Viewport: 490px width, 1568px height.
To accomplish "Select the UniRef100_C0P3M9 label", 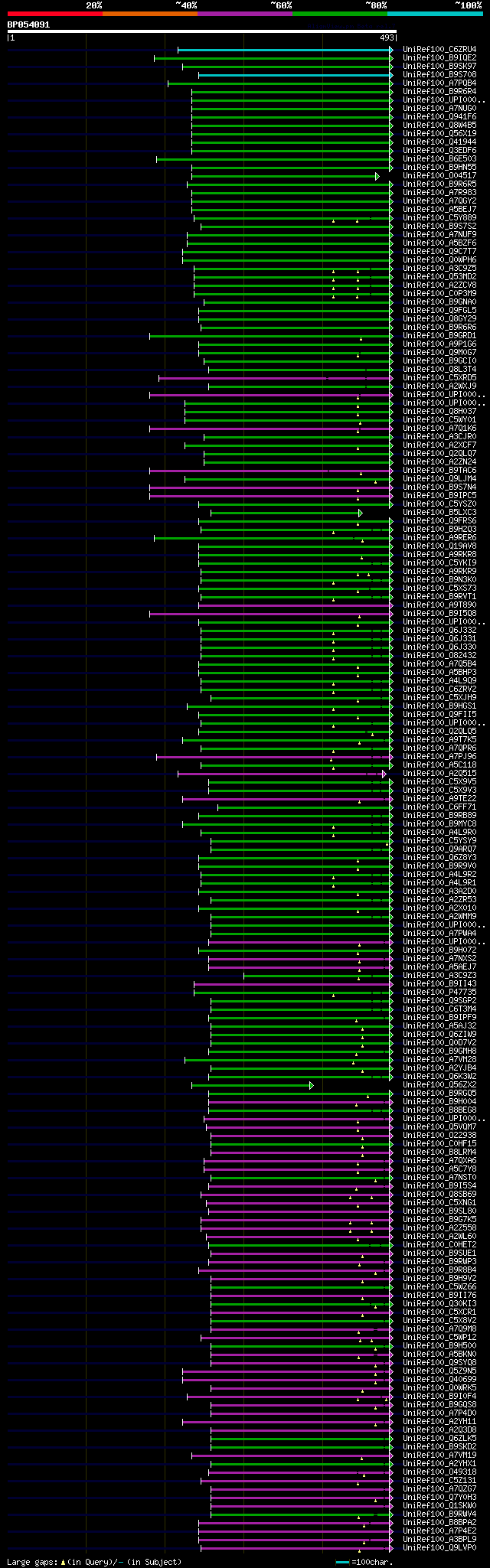I will (x=439, y=294).
